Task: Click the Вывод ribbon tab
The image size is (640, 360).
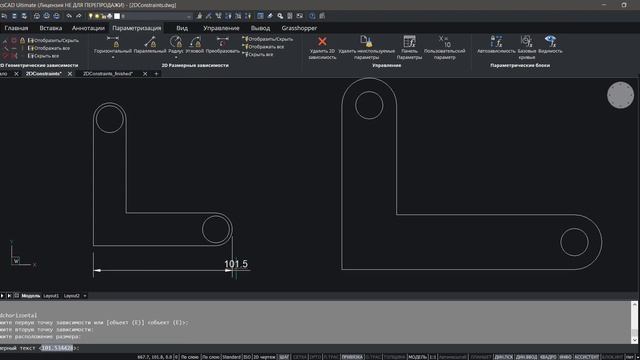Action: (260, 28)
